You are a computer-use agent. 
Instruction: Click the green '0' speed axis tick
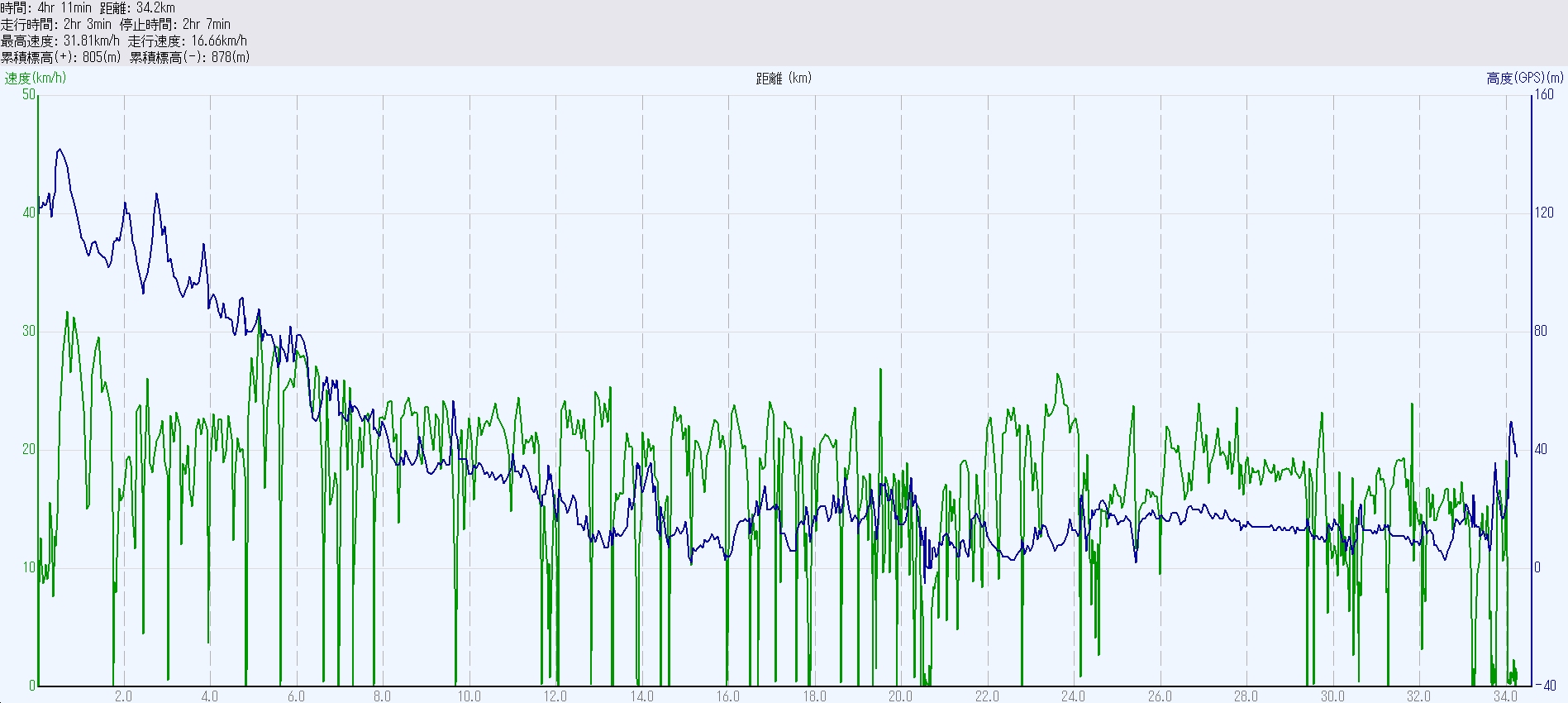tap(32, 686)
